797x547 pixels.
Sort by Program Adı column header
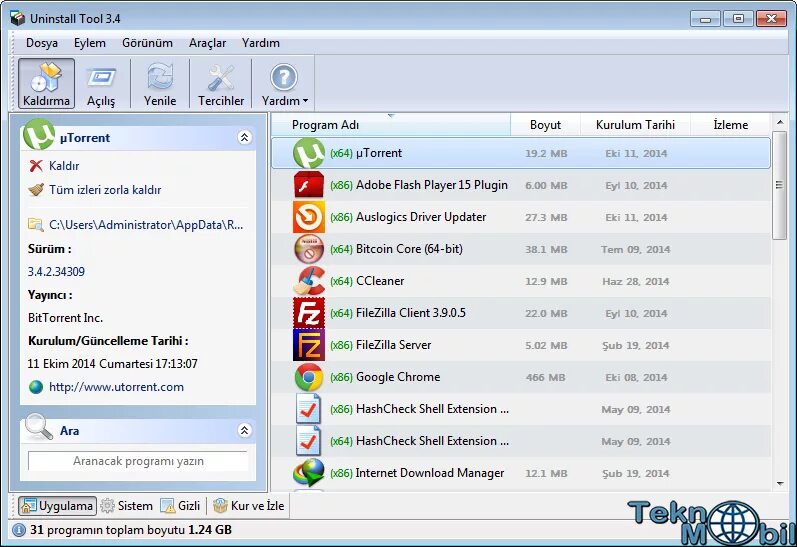pyautogui.click(x=390, y=125)
